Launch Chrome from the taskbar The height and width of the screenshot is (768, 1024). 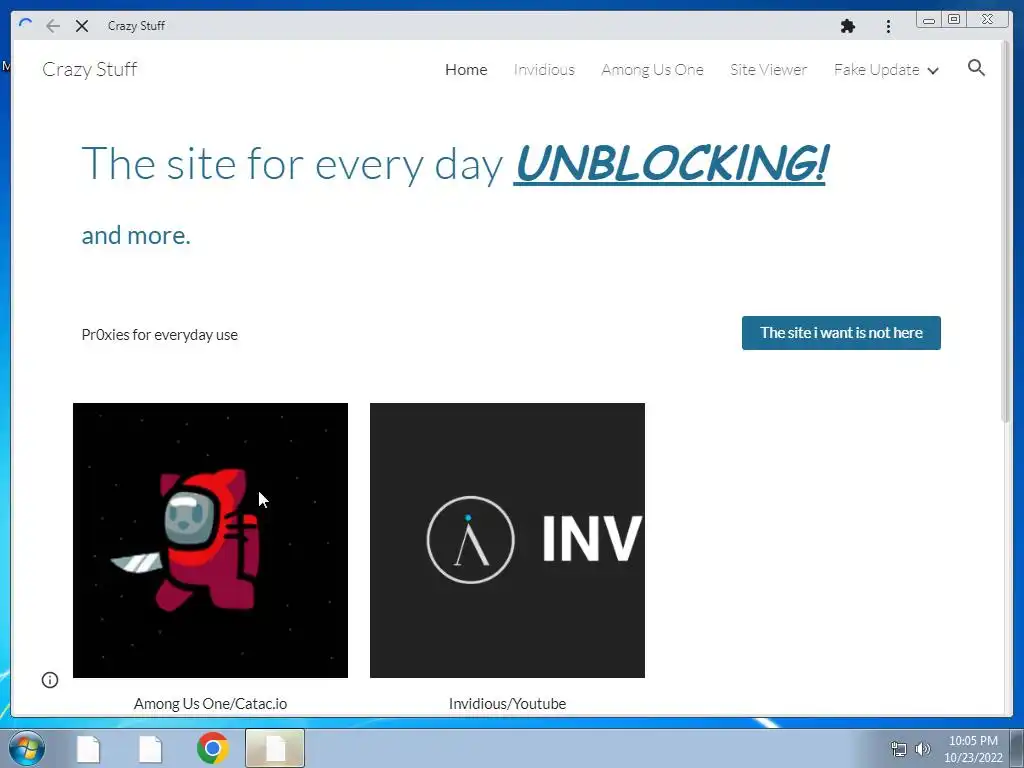(x=212, y=748)
